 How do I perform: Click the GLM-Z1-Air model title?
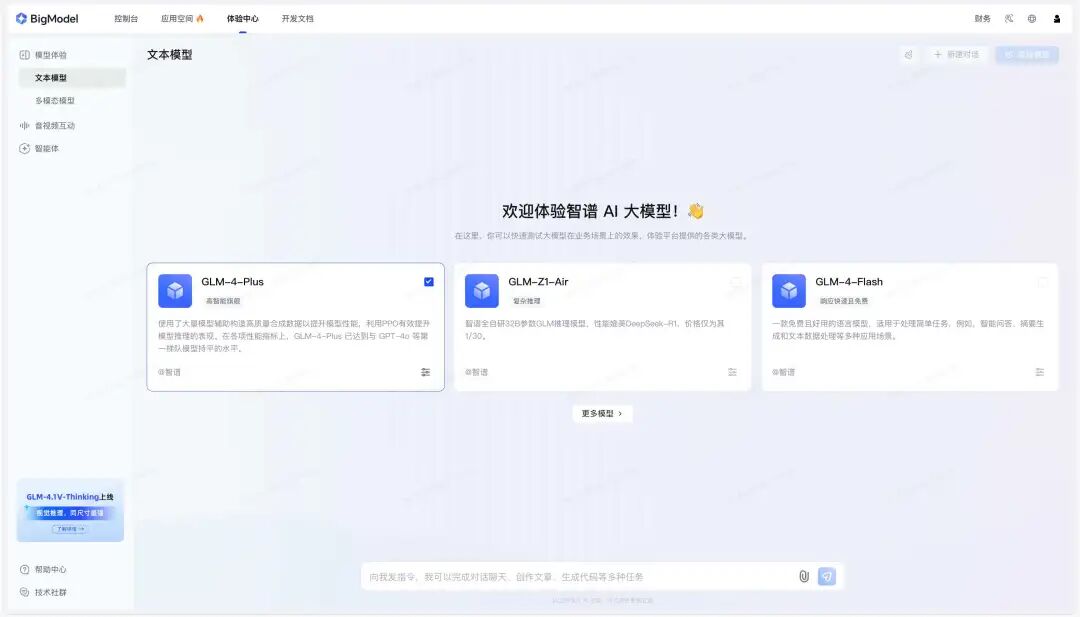point(538,282)
